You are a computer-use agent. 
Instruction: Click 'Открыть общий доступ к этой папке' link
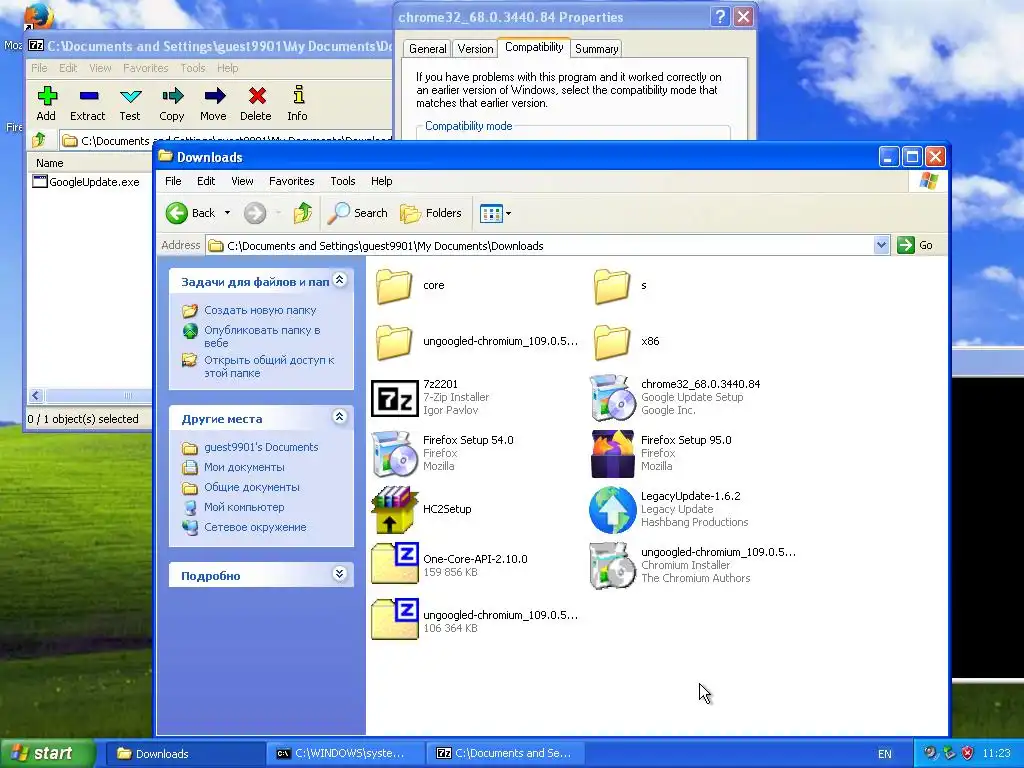(x=269, y=366)
